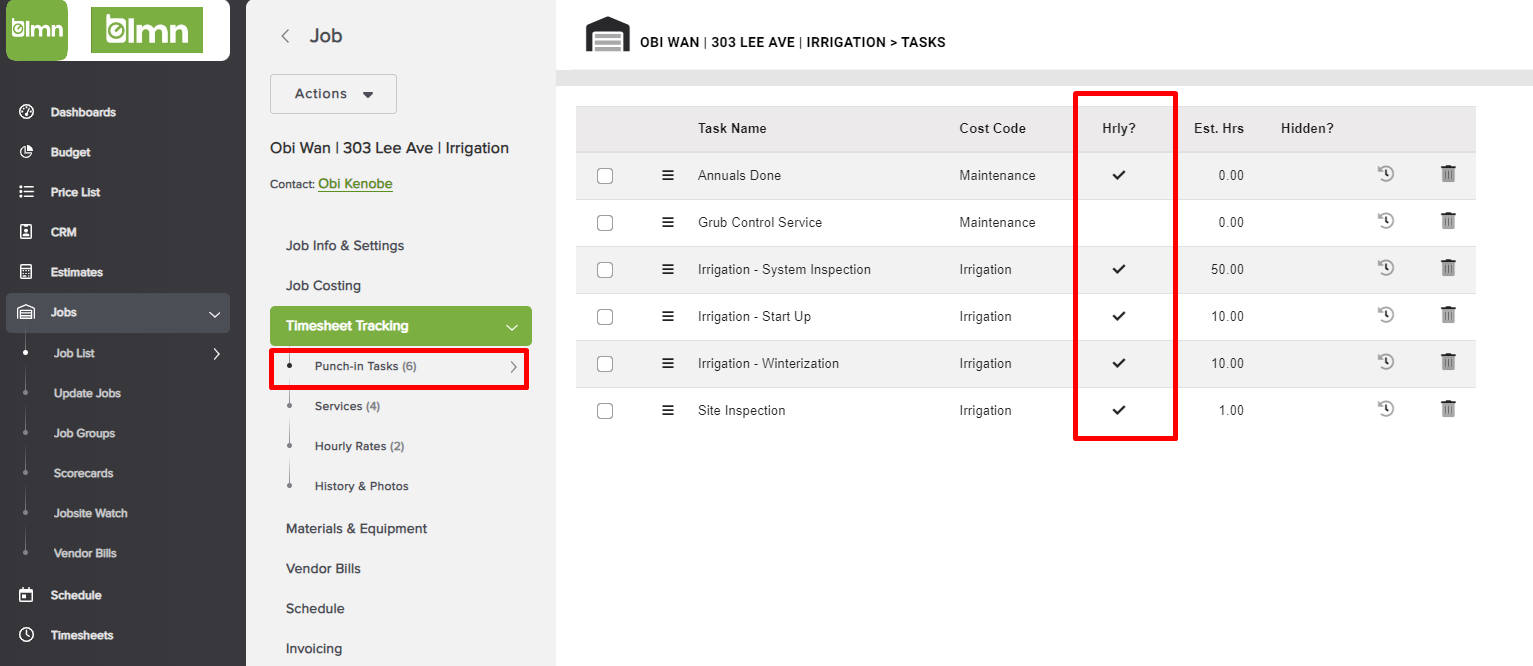The height and width of the screenshot is (666, 1533).
Task: Check the Site Inspection row checkbox
Action: 605,411
